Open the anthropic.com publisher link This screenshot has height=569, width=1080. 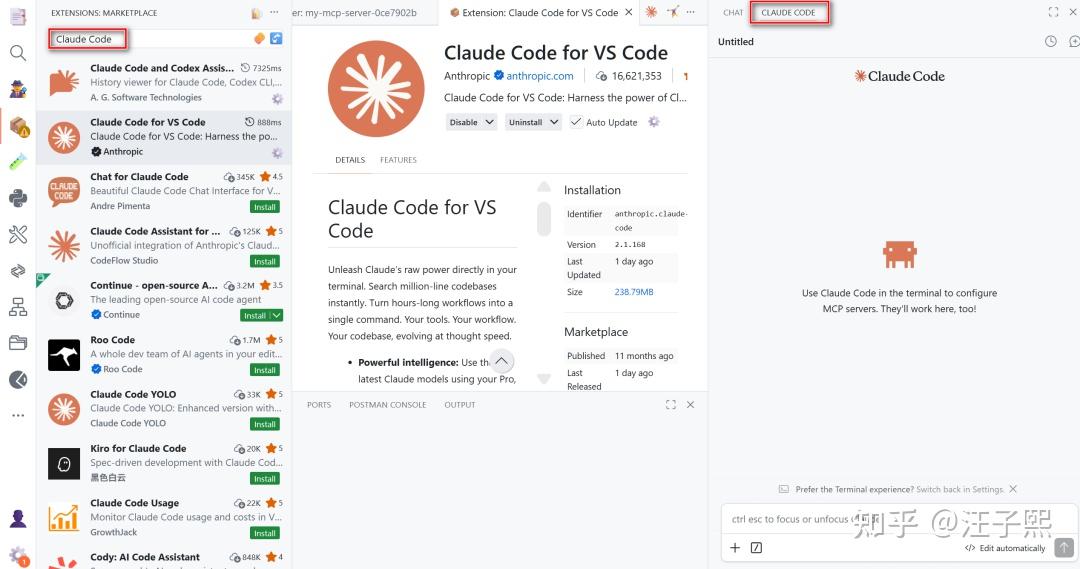(x=540, y=76)
